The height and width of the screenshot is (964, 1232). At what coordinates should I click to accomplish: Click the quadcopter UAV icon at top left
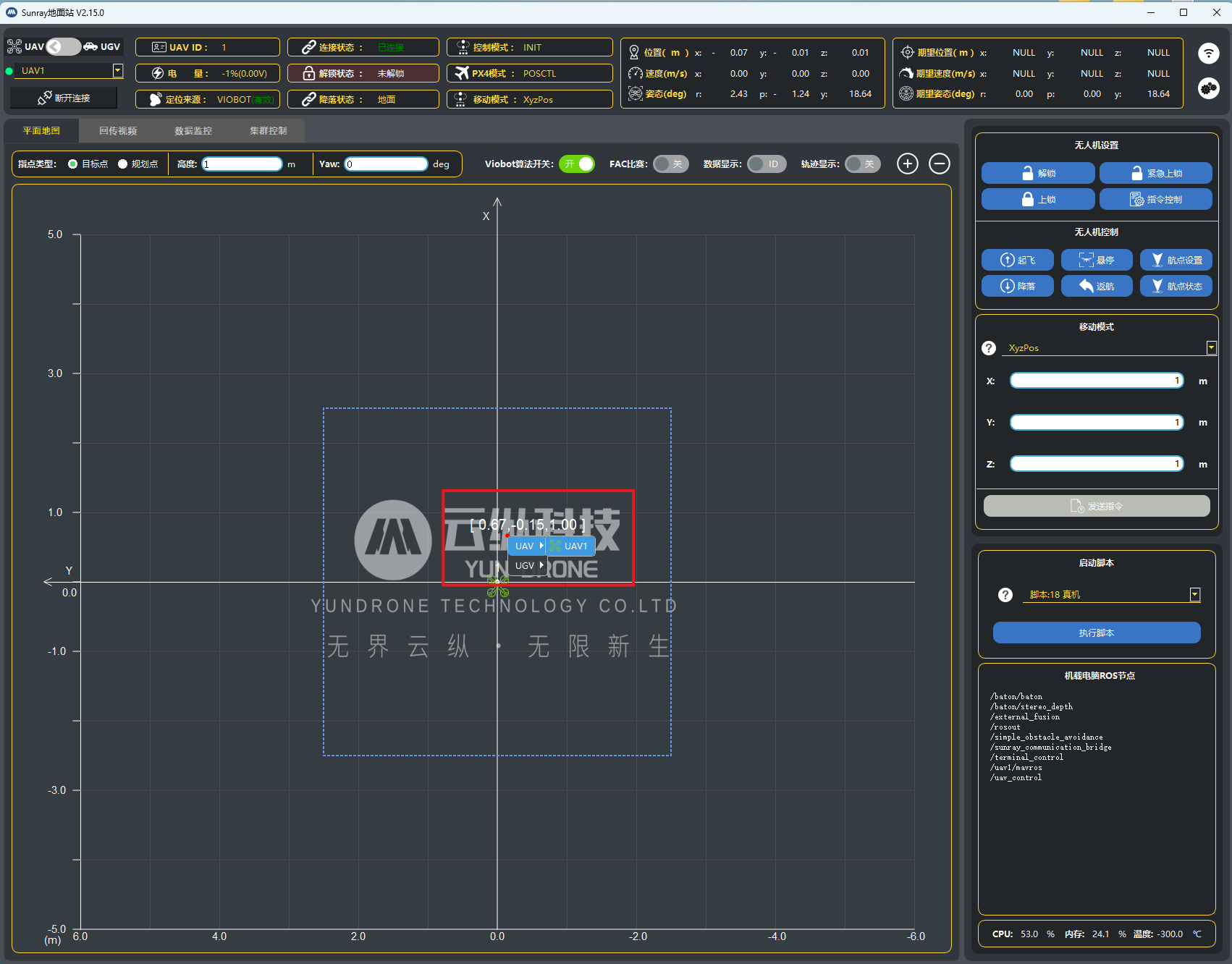pyautogui.click(x=14, y=46)
